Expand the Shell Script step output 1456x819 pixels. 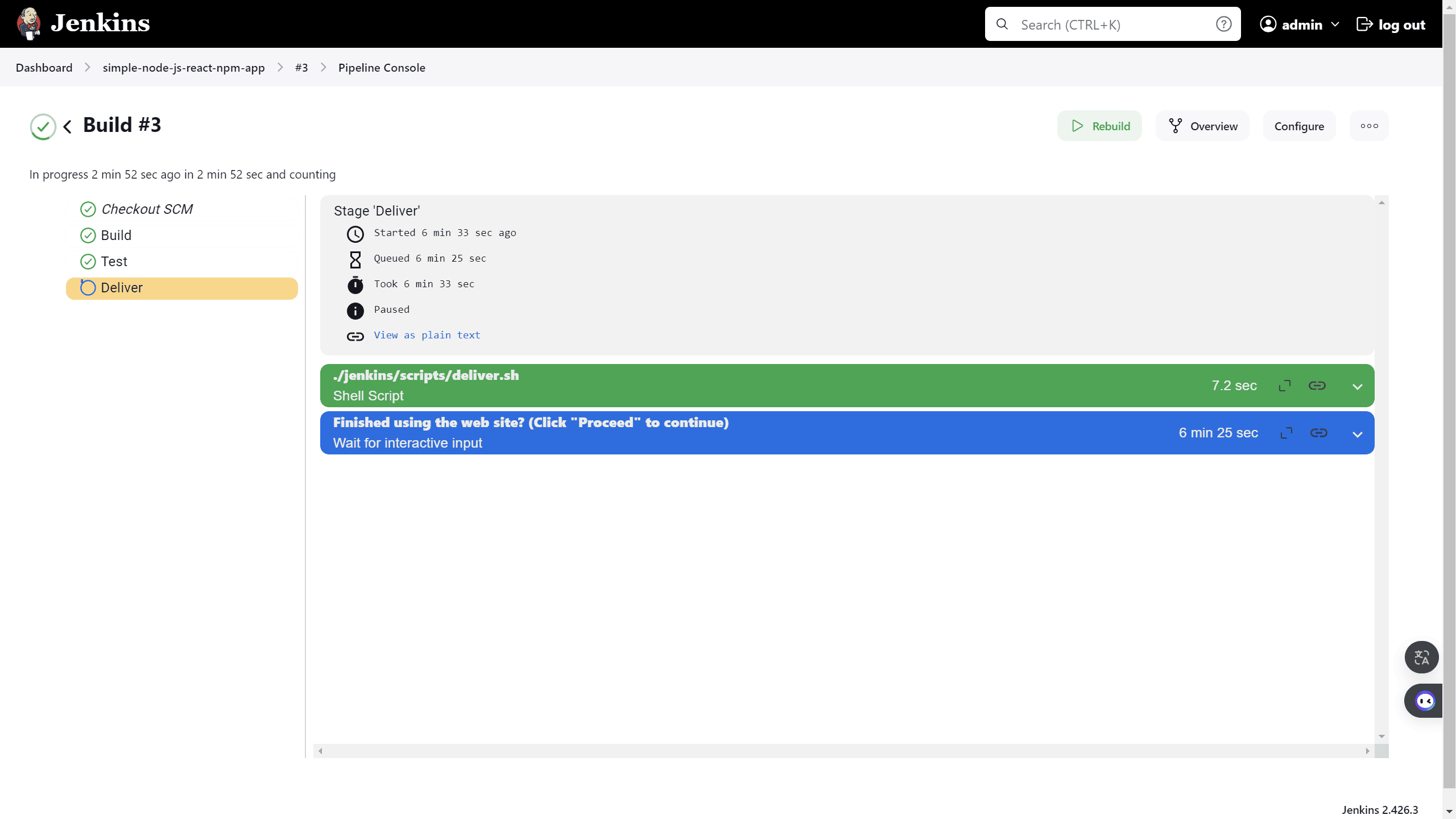point(1358,385)
